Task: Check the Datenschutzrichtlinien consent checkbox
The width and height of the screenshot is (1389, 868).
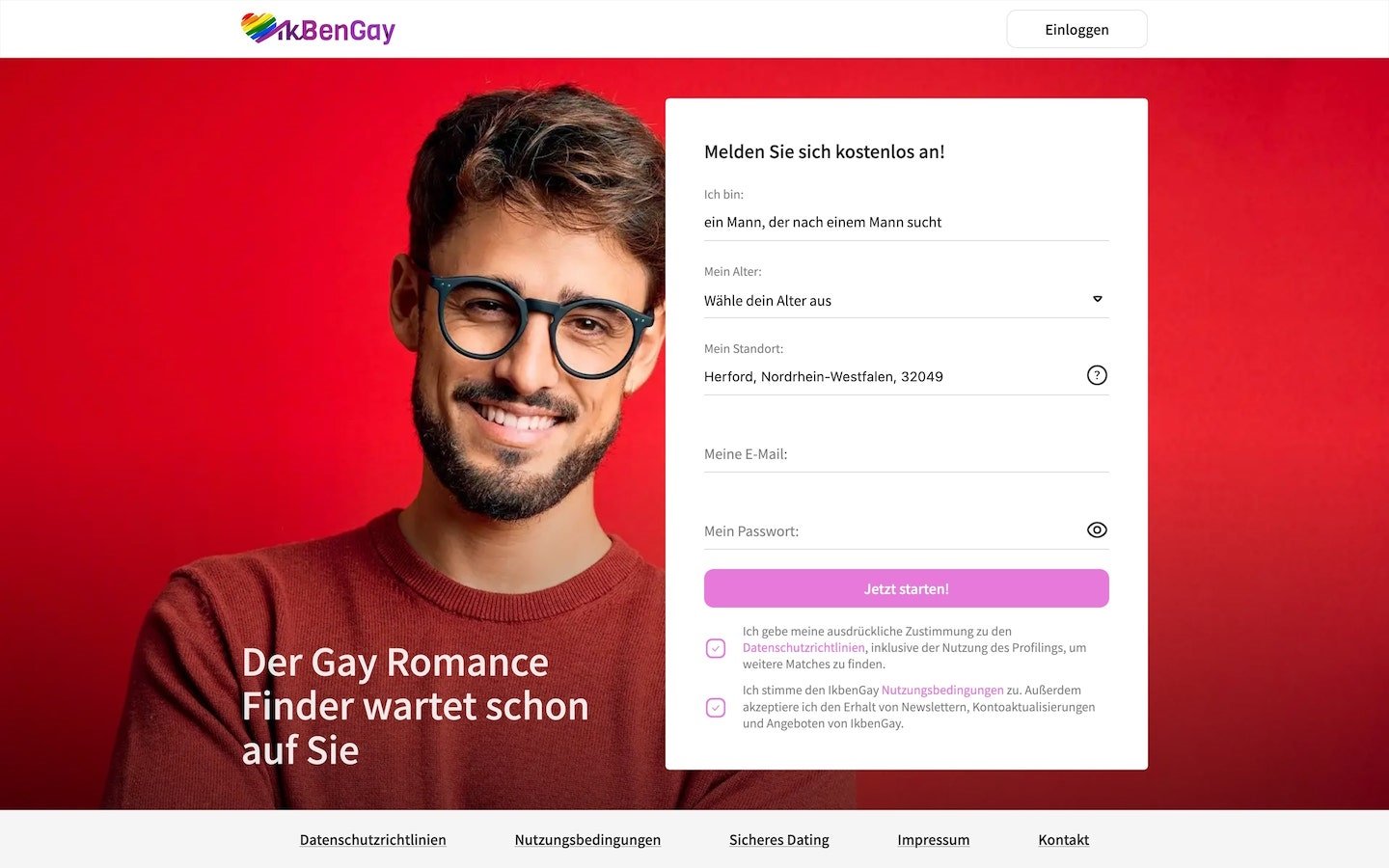Action: [716, 648]
